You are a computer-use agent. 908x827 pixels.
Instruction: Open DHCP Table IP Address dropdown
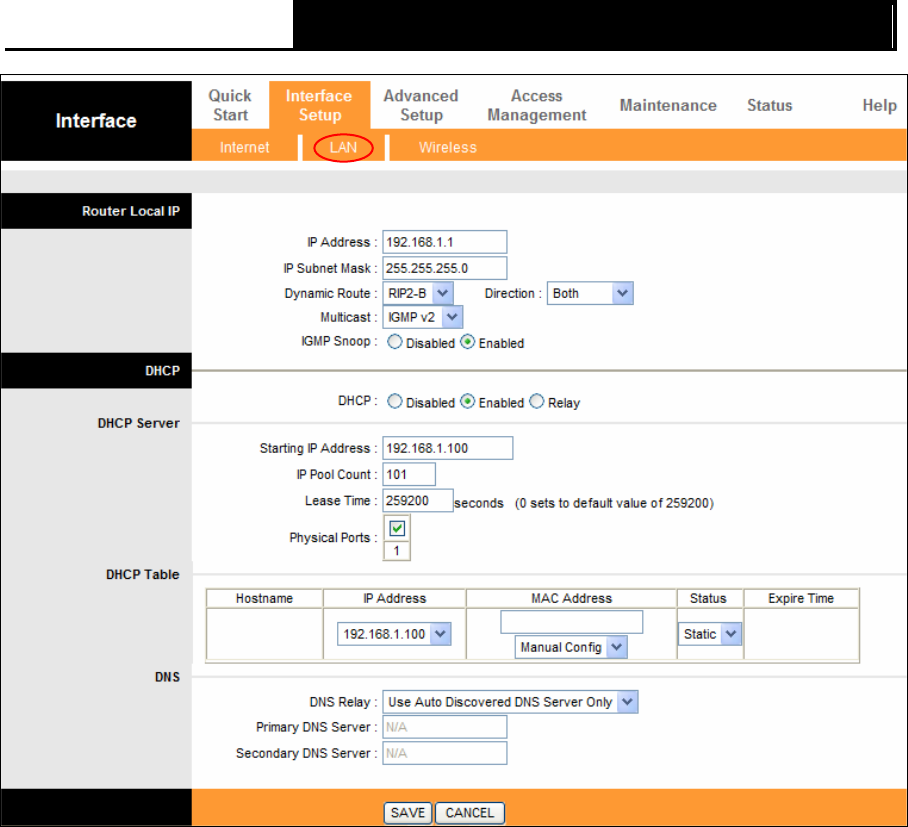pos(394,634)
